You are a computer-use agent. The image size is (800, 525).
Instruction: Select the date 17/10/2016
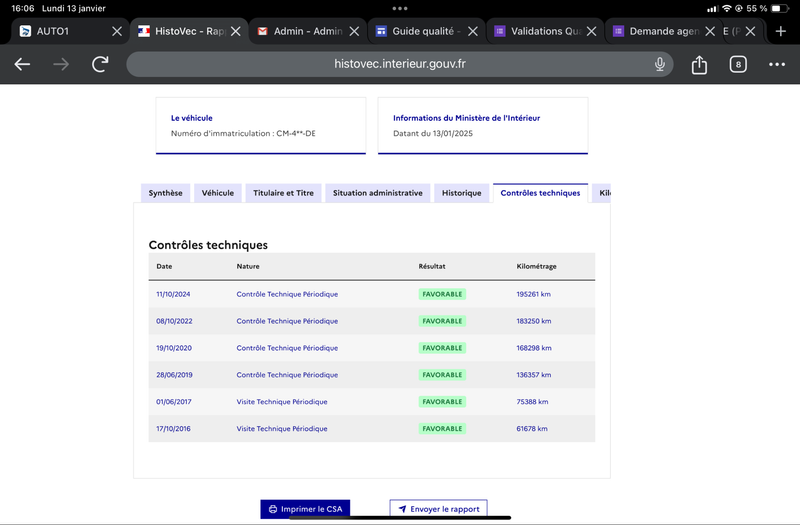(x=173, y=429)
